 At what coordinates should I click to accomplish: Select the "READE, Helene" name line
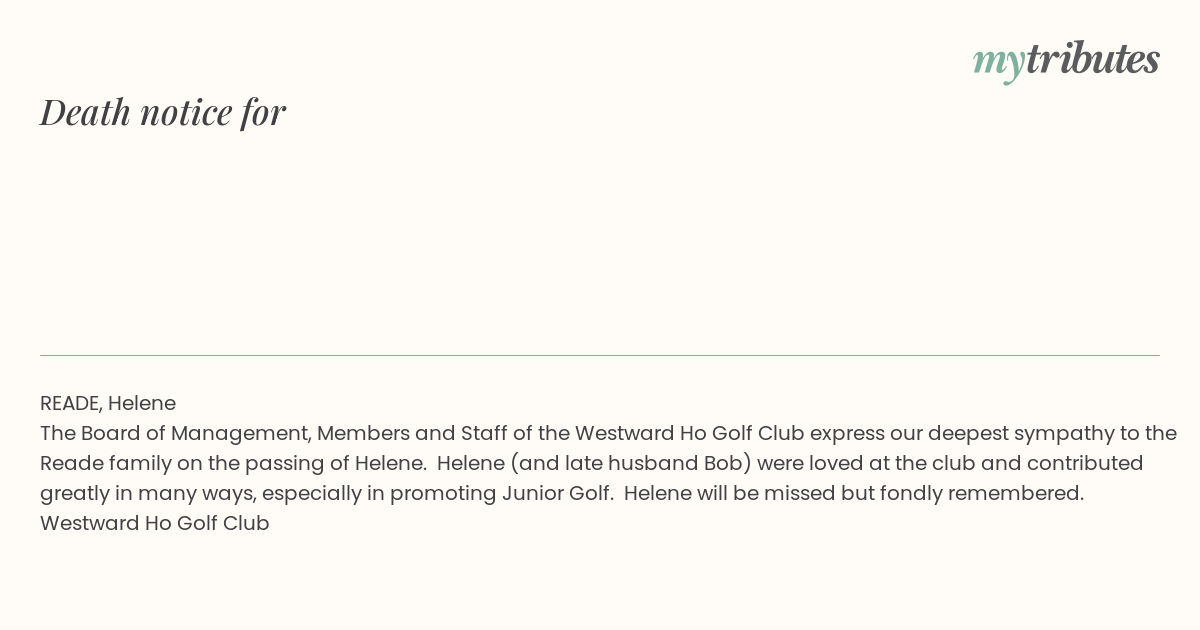[108, 403]
